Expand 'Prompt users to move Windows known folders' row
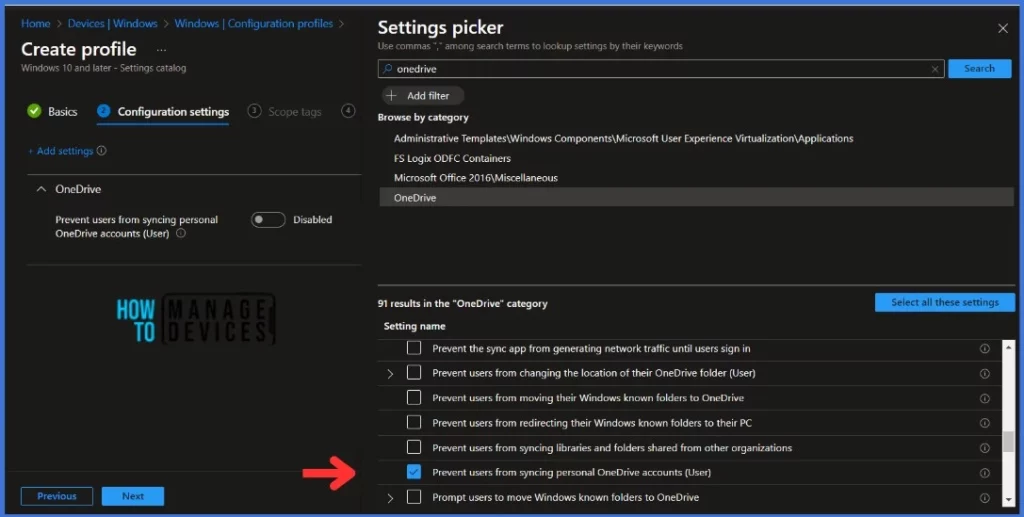1024x517 pixels. pyautogui.click(x=390, y=498)
